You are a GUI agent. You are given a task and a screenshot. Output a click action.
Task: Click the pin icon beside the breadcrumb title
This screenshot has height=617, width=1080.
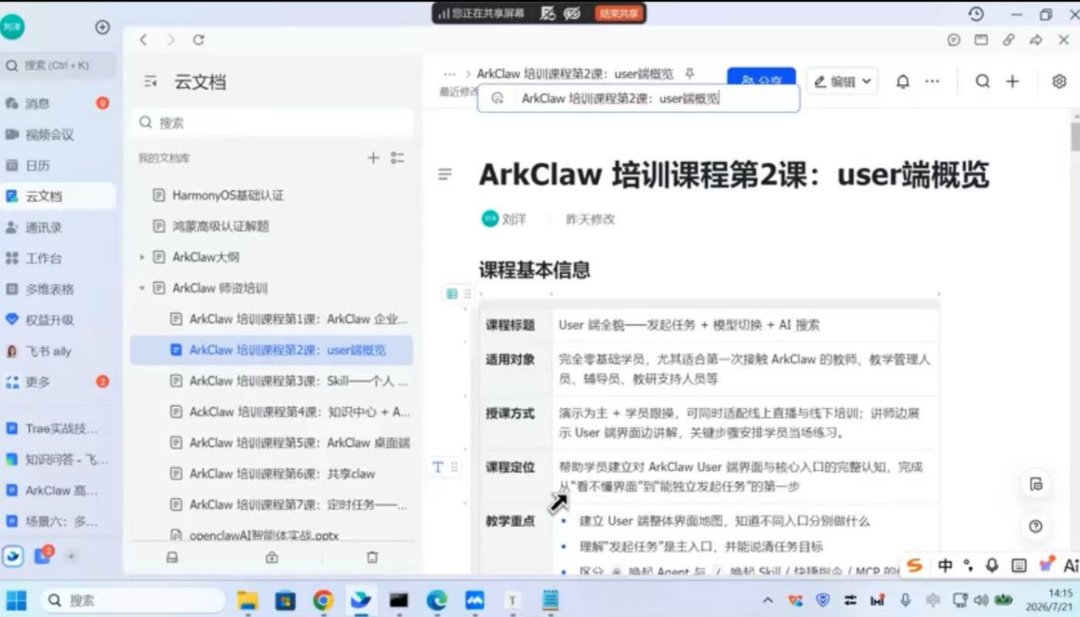click(689, 73)
